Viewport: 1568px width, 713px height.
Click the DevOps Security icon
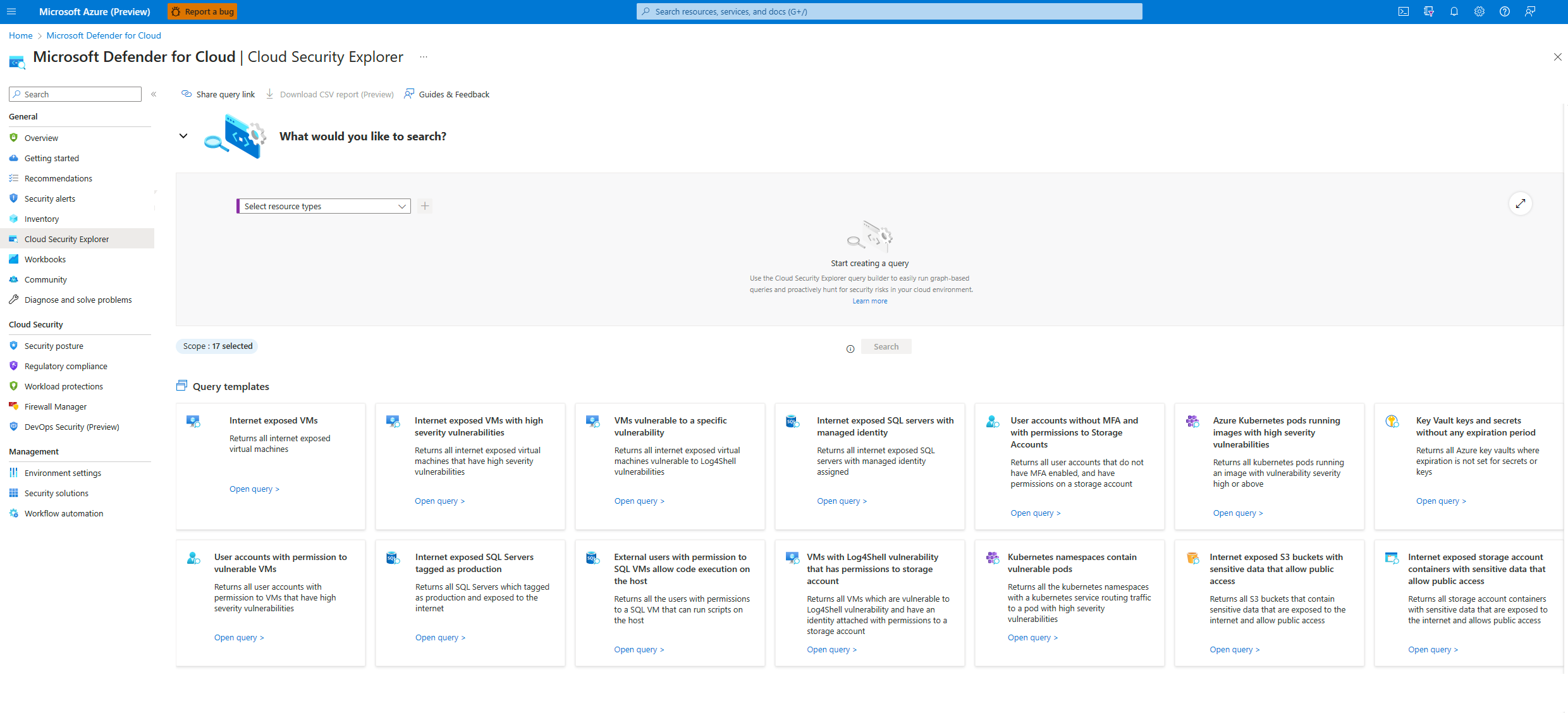click(14, 427)
